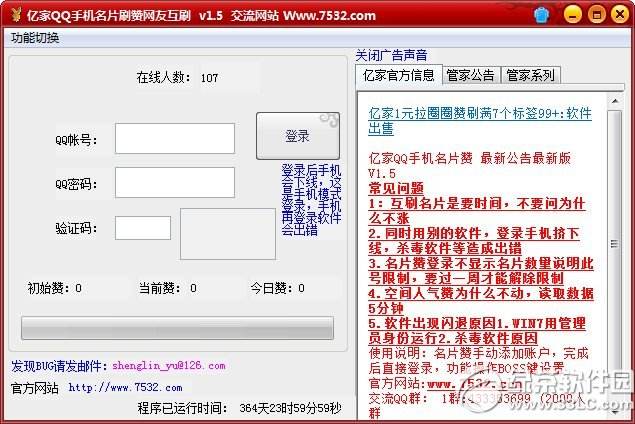Click the 关闭广告声音 link
This screenshot has height=424, width=635.
click(391, 55)
